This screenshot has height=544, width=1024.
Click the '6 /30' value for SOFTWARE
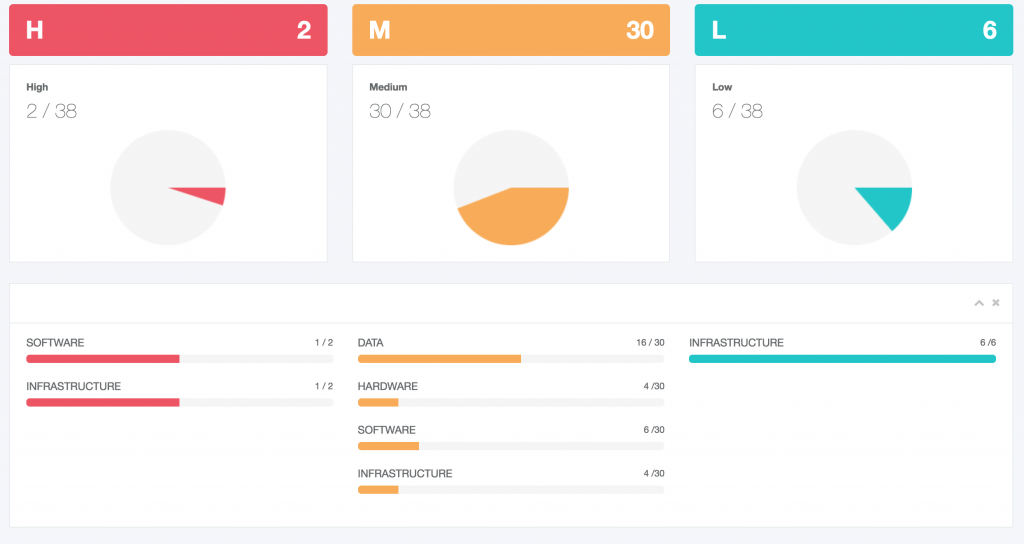654,430
